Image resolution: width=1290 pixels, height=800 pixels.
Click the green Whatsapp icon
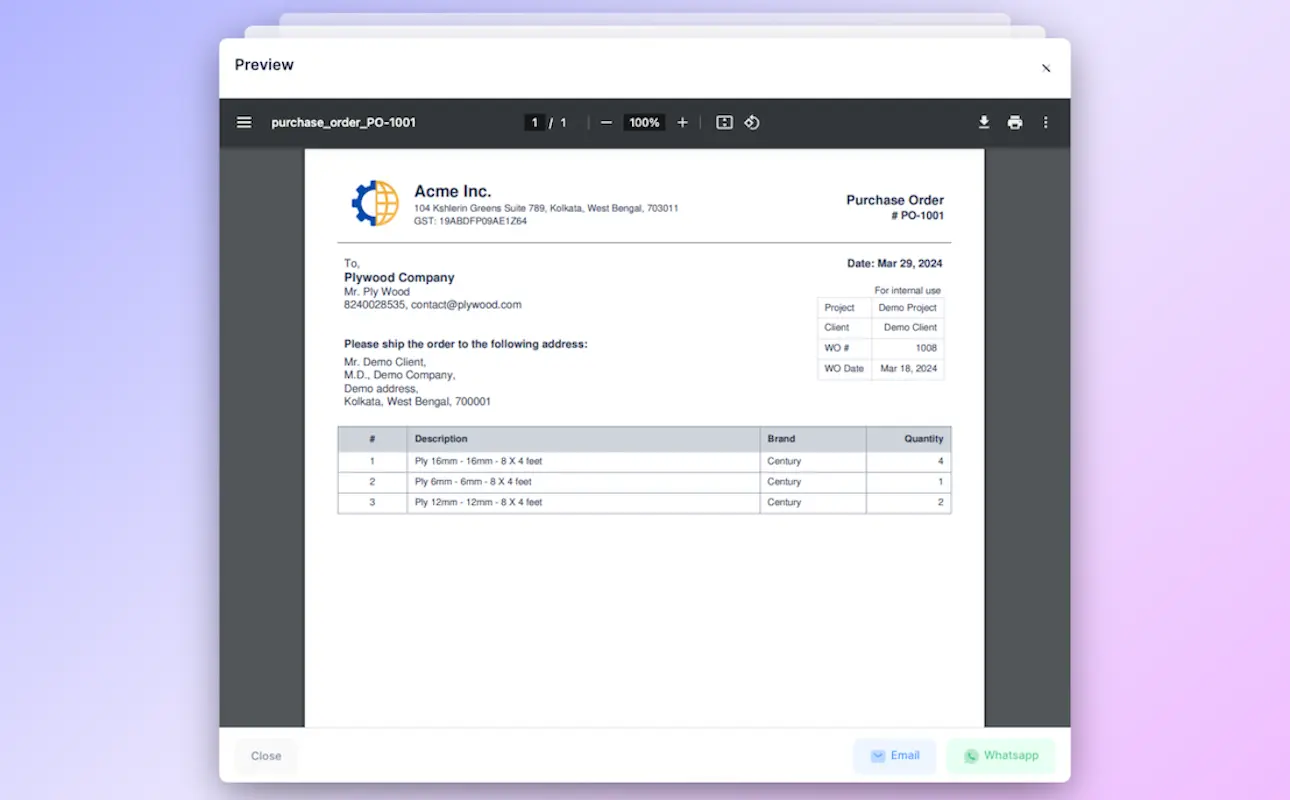click(x=970, y=756)
